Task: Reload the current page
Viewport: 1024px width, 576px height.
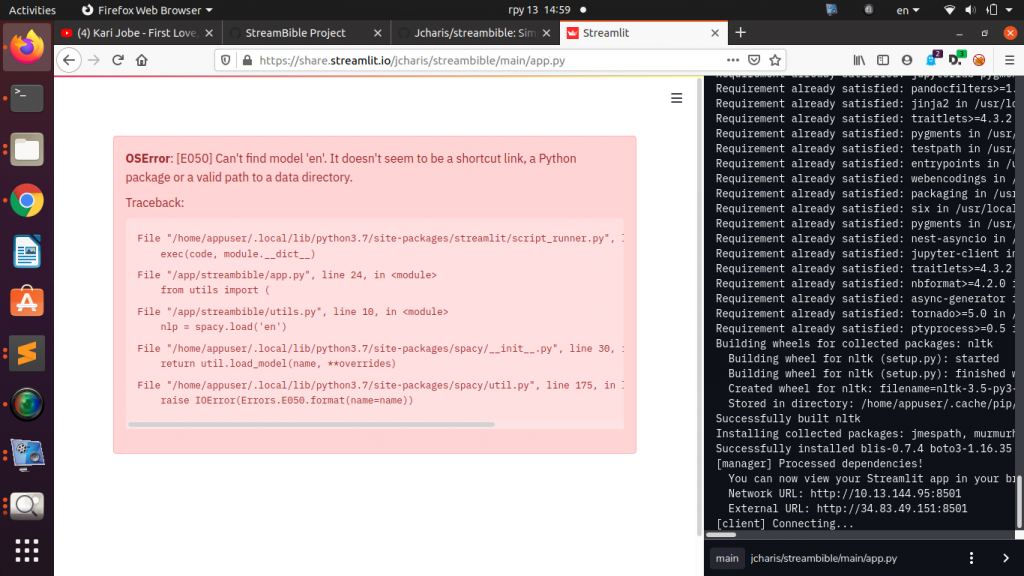Action: pyautogui.click(x=118, y=60)
